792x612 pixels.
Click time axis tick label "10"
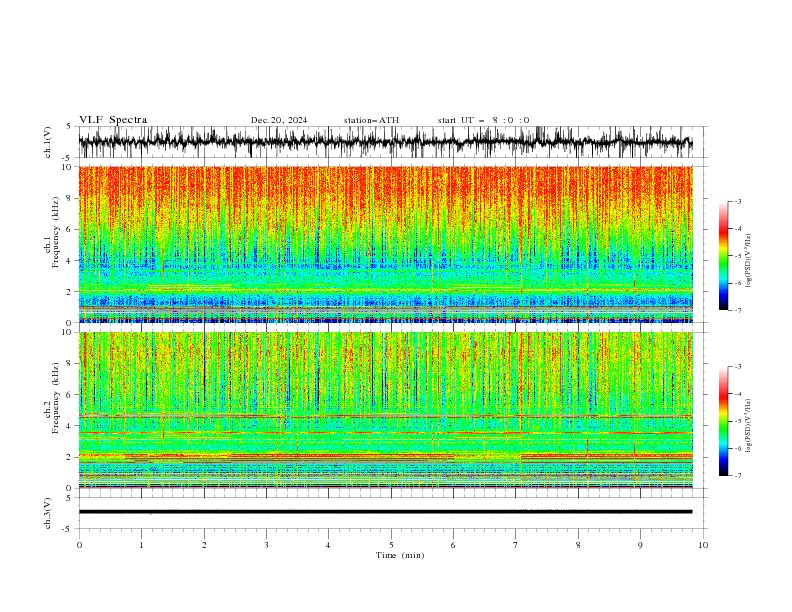pos(703,545)
